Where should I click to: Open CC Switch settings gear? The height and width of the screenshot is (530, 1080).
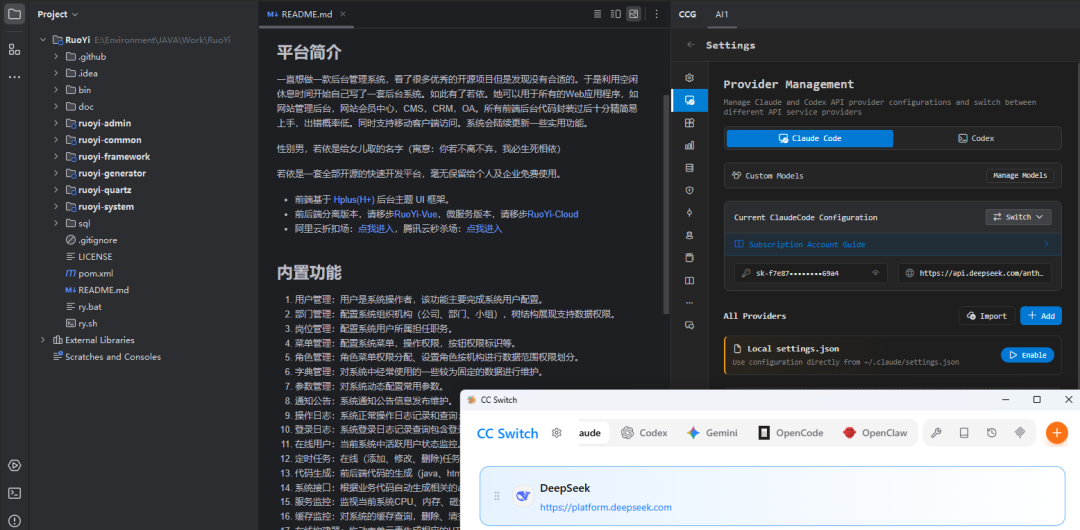click(557, 433)
